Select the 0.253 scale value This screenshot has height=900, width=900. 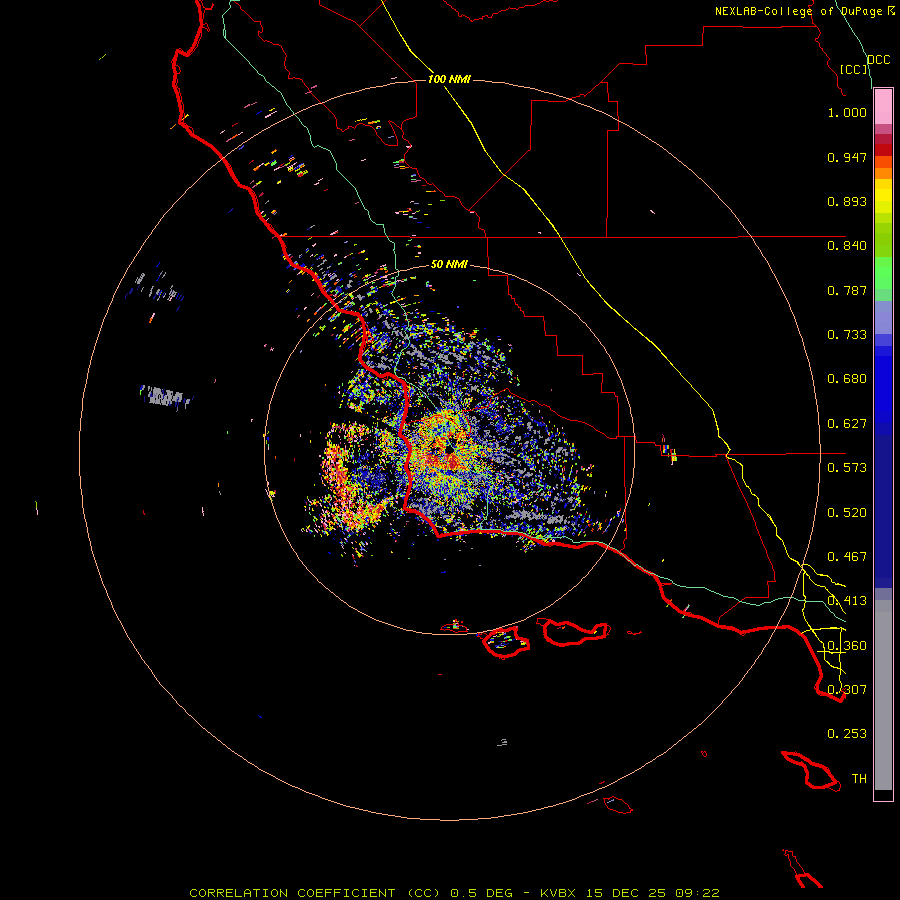pos(847,734)
